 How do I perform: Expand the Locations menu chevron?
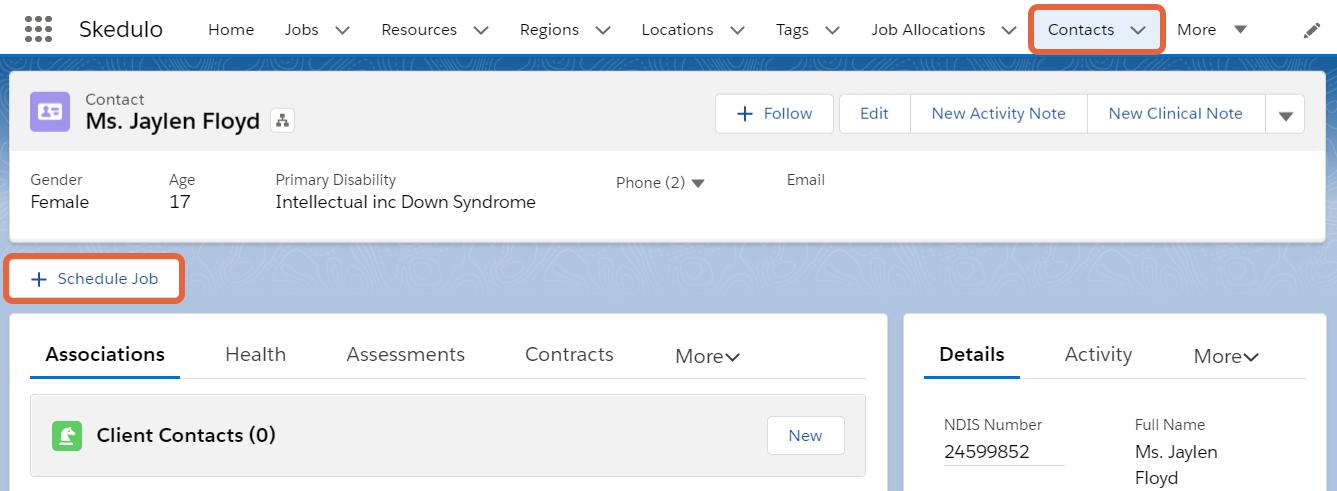(738, 30)
